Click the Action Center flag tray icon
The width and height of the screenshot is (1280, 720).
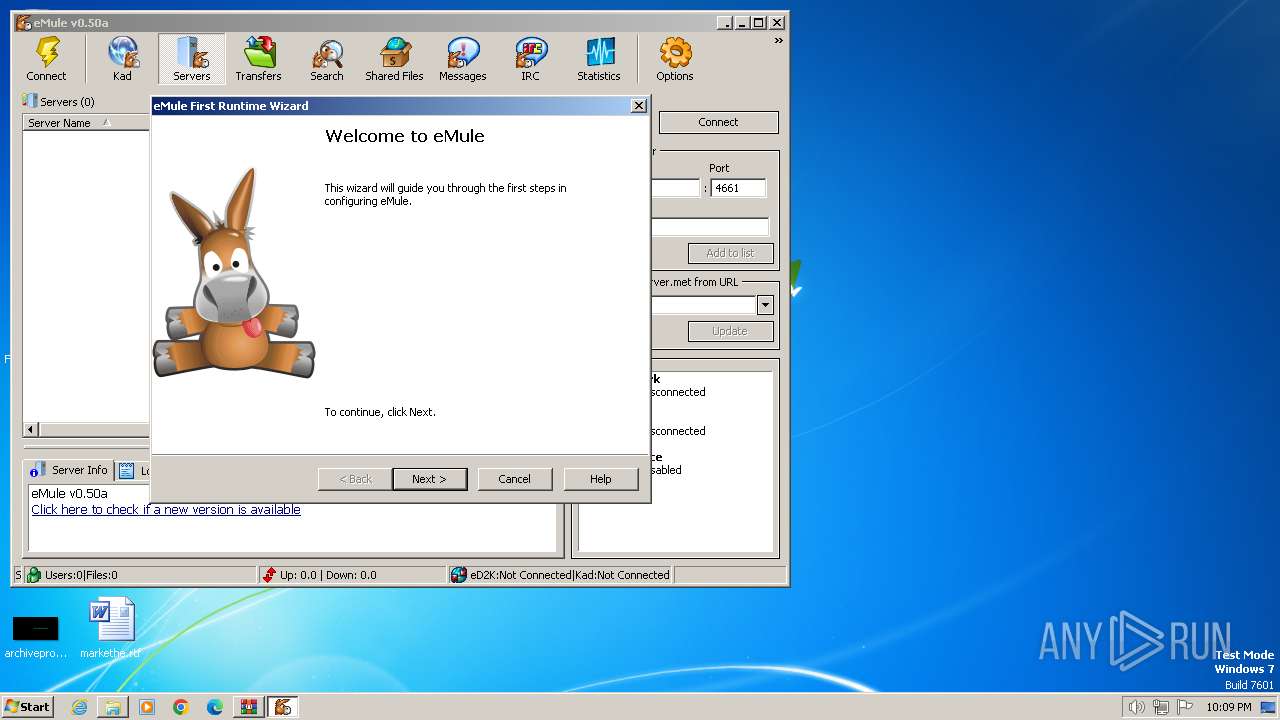tap(1185, 707)
